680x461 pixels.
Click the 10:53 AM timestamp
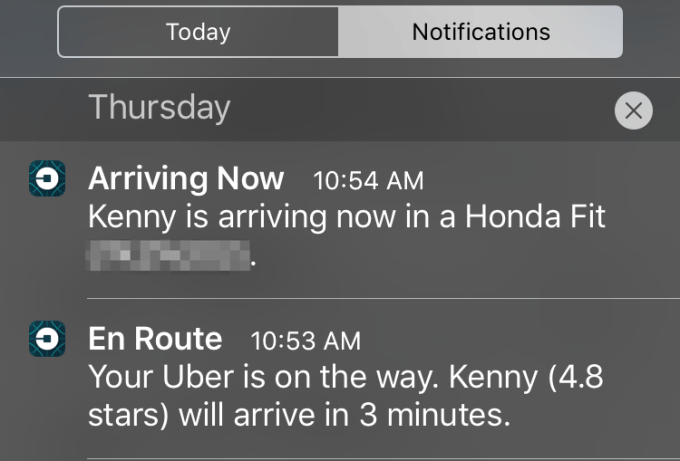point(305,341)
